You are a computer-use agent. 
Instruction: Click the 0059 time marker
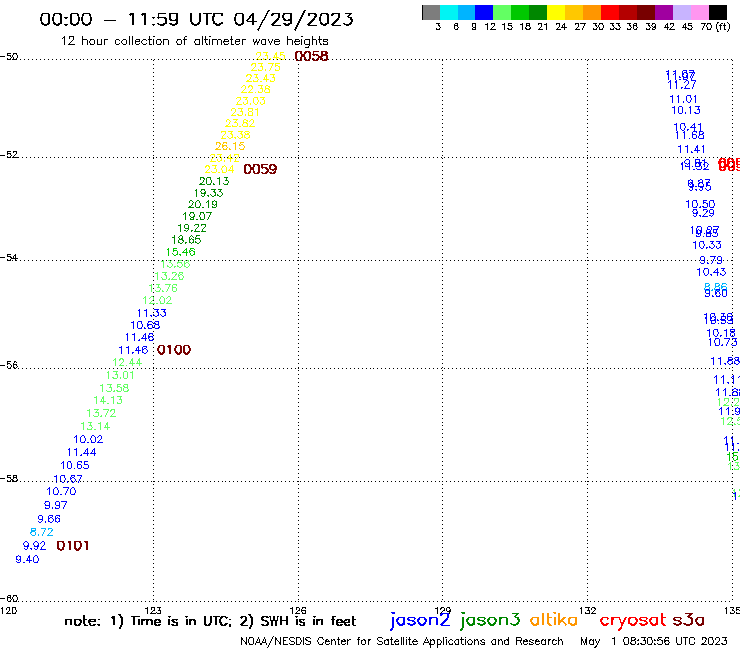click(260, 169)
